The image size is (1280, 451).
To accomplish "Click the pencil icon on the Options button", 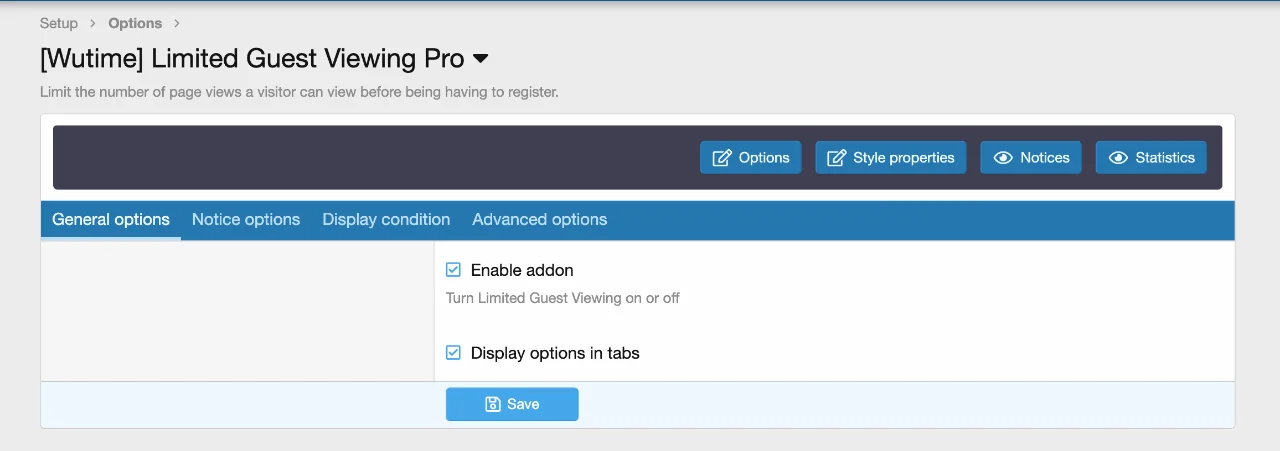I will click(x=722, y=158).
